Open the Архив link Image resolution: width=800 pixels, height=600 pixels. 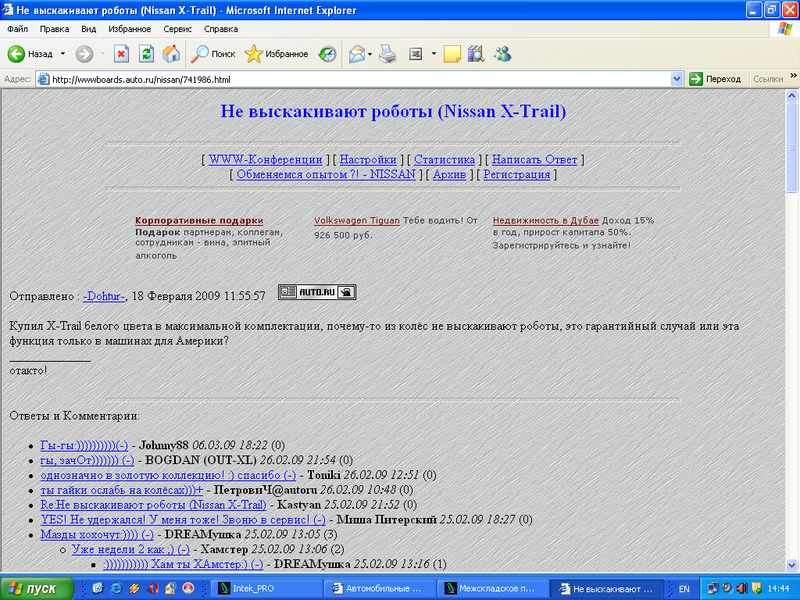point(449,174)
